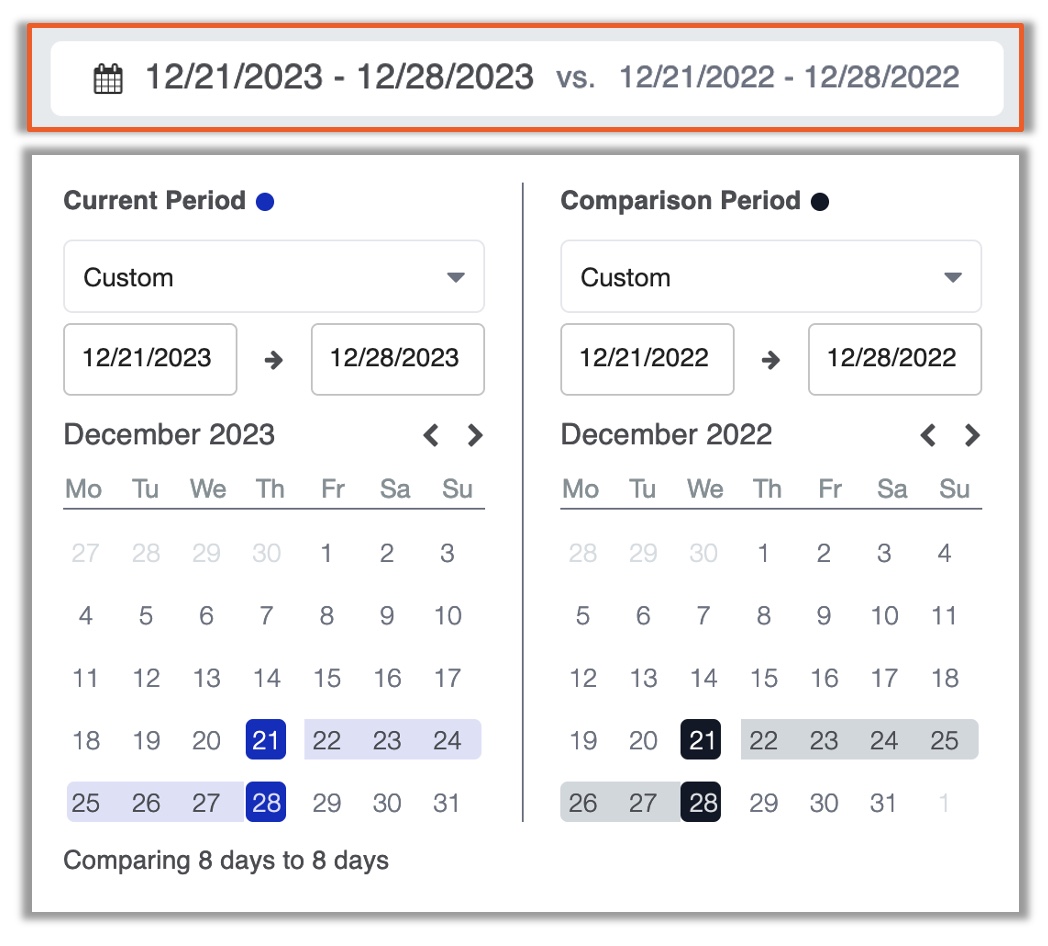This screenshot has height=946, width=1048.
Task: Open the Comparison Period Custom dropdown
Action: pos(771,277)
